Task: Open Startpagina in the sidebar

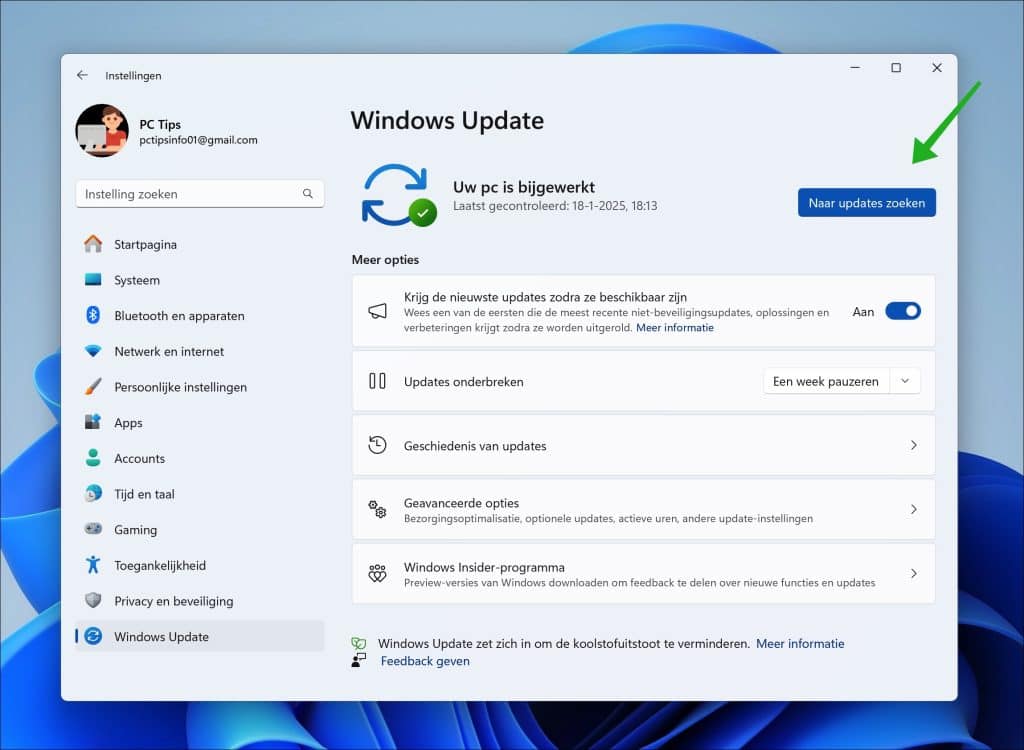Action: point(200,244)
